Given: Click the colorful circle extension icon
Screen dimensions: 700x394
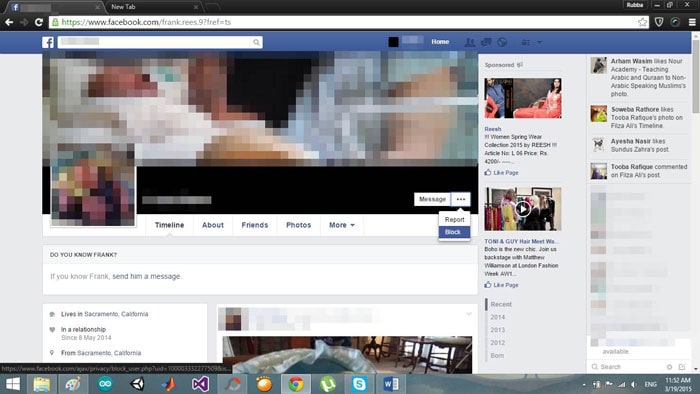Looking at the screenshot, I should click(x=675, y=22).
